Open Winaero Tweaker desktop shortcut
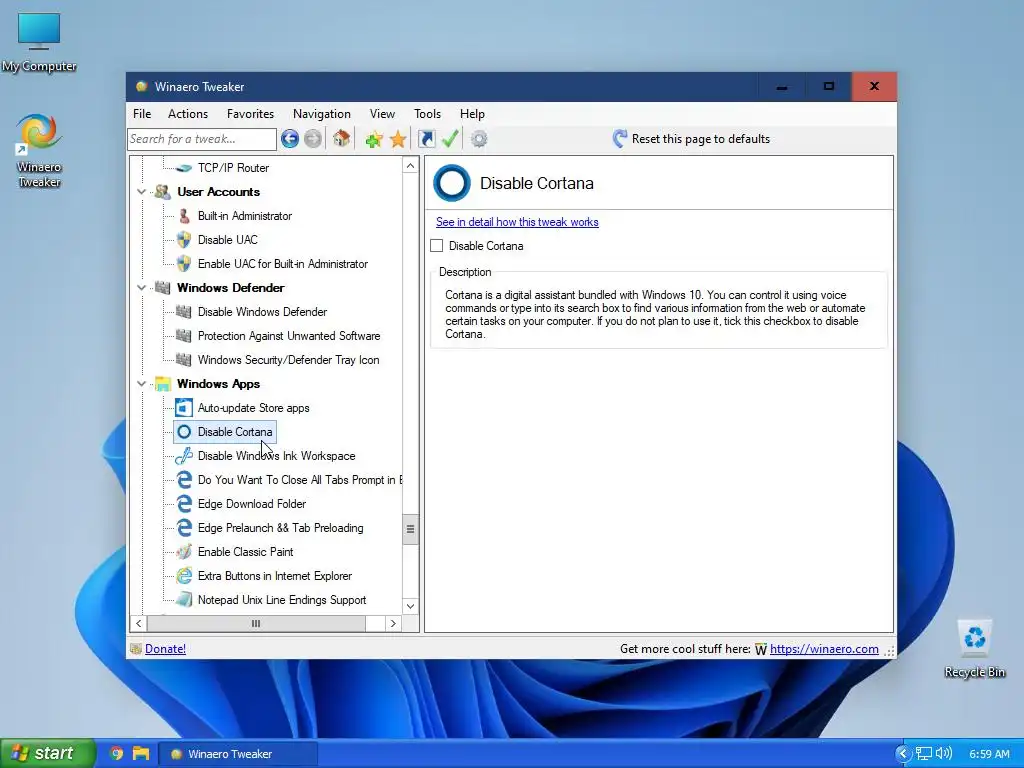 pos(39,152)
